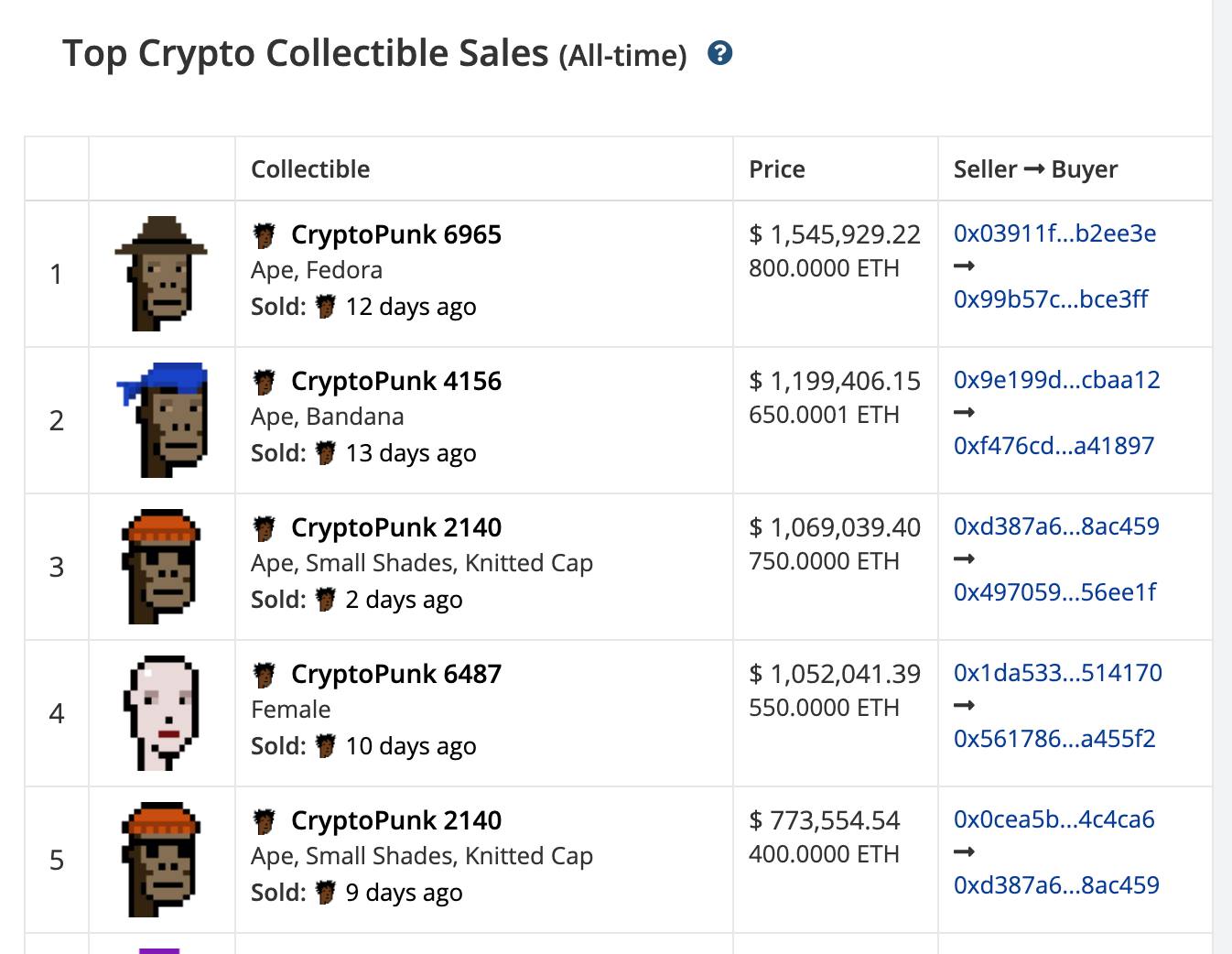Click the help question mark icon
The height and width of the screenshot is (954, 1232).
(x=720, y=53)
